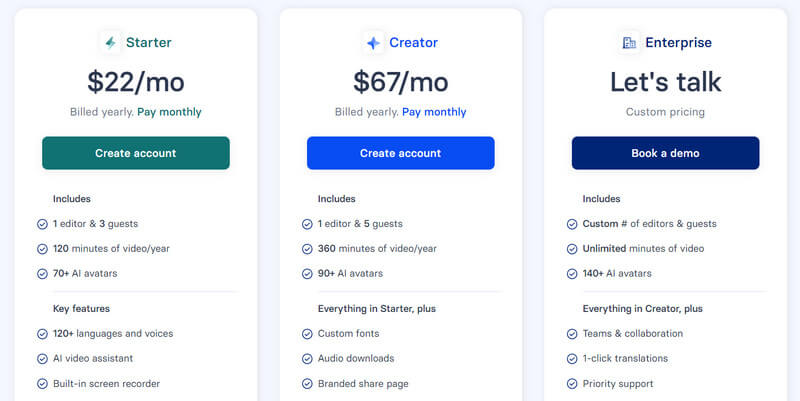Click the checkmark icon beside 70+ AI avatars

pos(42,273)
